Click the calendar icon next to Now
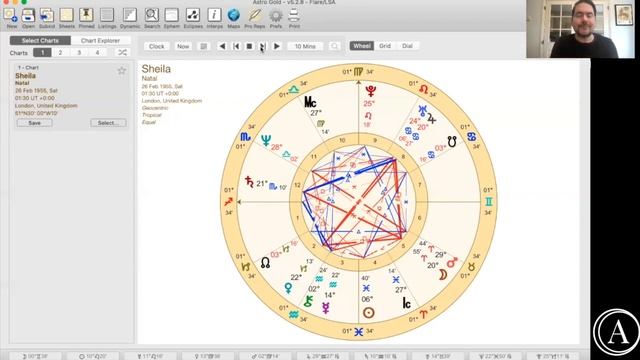 coord(203,46)
